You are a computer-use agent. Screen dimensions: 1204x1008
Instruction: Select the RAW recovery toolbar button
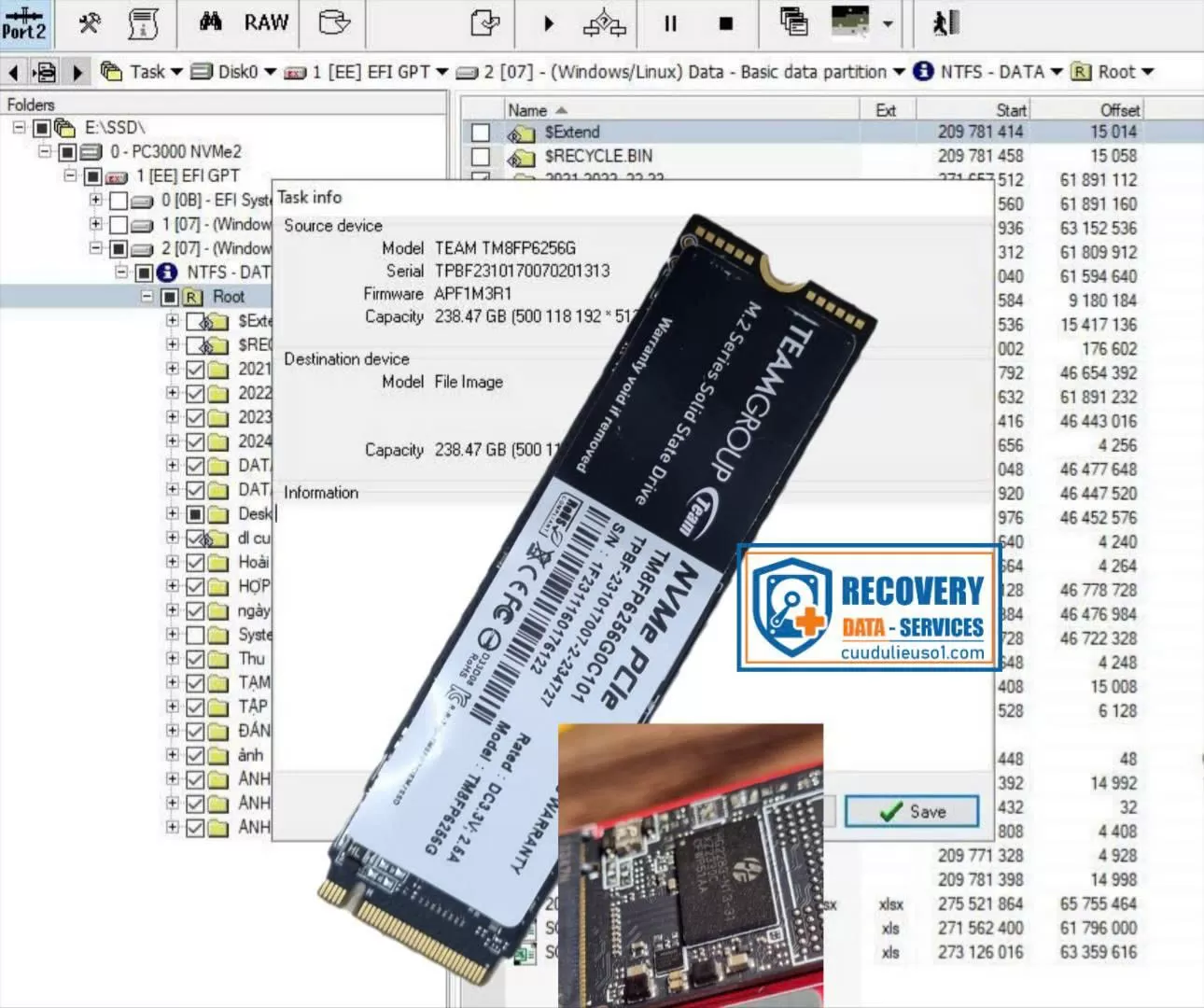266,22
